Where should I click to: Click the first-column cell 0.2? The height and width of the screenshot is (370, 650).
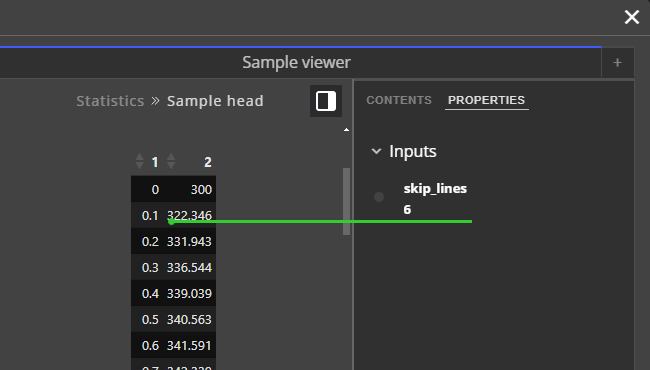click(x=148, y=242)
